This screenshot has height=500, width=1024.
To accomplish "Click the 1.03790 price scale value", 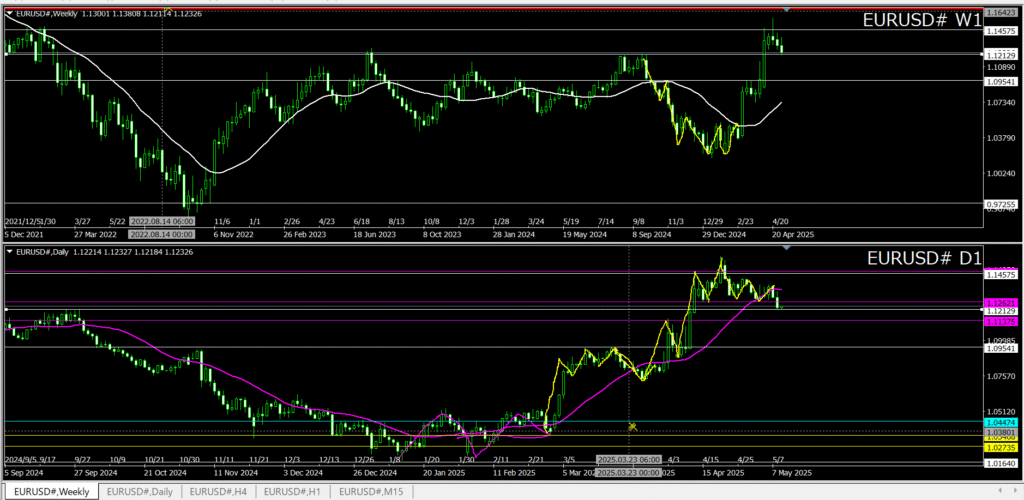I will [x=1001, y=138].
